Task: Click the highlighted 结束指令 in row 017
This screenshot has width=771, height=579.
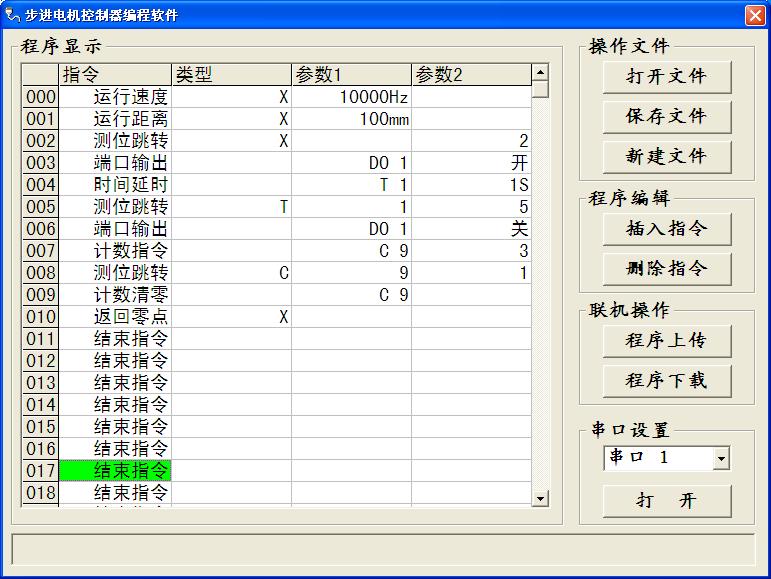Action: pos(115,471)
